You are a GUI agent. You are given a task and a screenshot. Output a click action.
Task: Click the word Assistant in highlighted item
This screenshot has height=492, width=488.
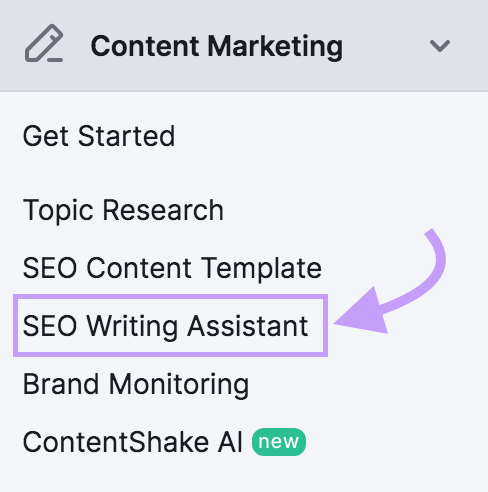coord(248,326)
